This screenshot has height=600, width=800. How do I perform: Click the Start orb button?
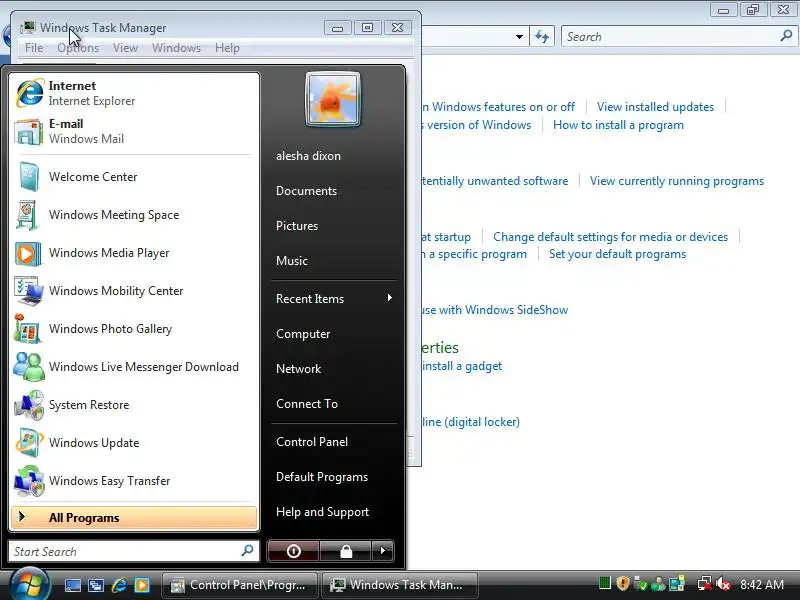click(x=30, y=585)
